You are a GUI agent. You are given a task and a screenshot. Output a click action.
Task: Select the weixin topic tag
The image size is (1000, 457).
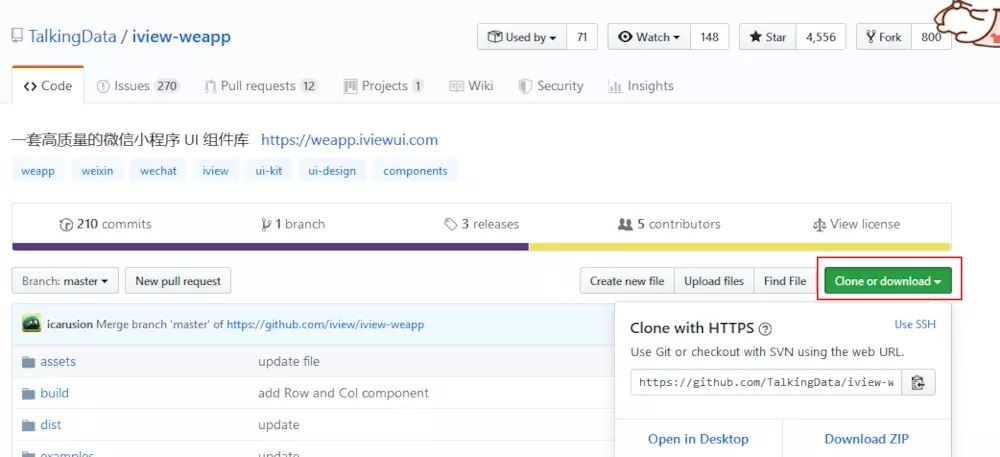point(97,171)
